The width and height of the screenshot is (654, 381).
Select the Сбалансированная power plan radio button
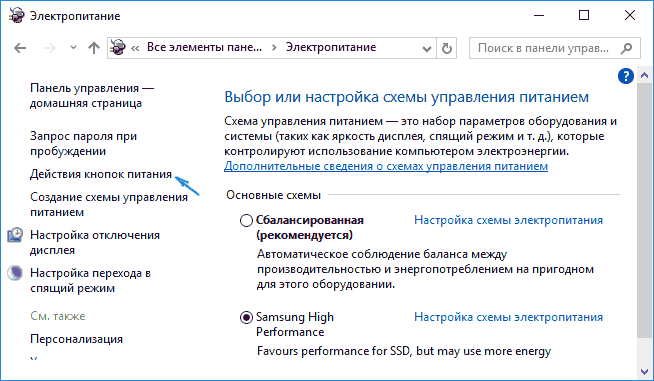point(247,220)
